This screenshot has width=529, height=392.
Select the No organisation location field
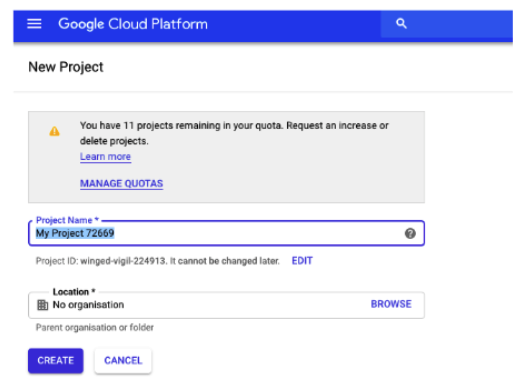(x=226, y=305)
